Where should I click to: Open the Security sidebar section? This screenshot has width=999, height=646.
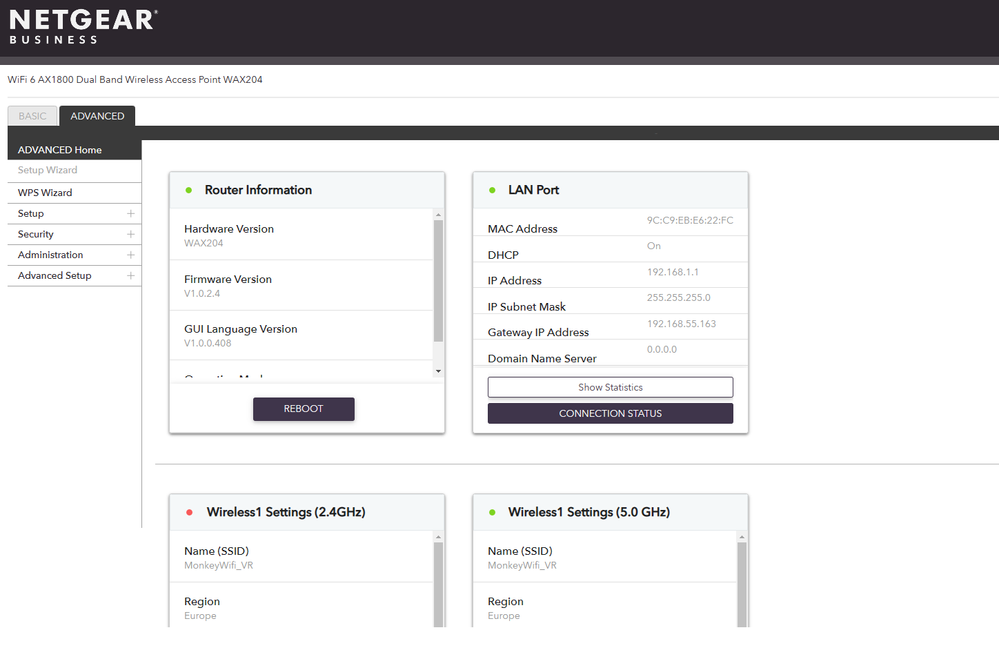[75, 234]
